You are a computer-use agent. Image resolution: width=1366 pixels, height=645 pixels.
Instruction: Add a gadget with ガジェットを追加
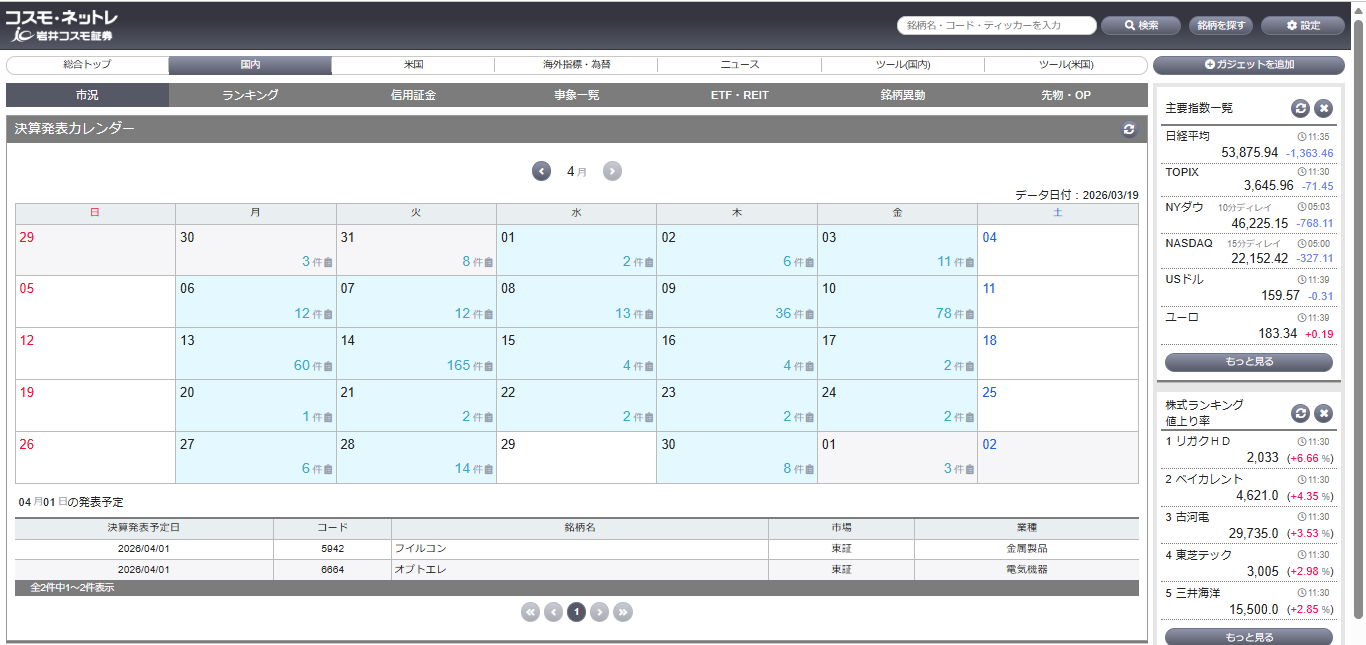1248,65
